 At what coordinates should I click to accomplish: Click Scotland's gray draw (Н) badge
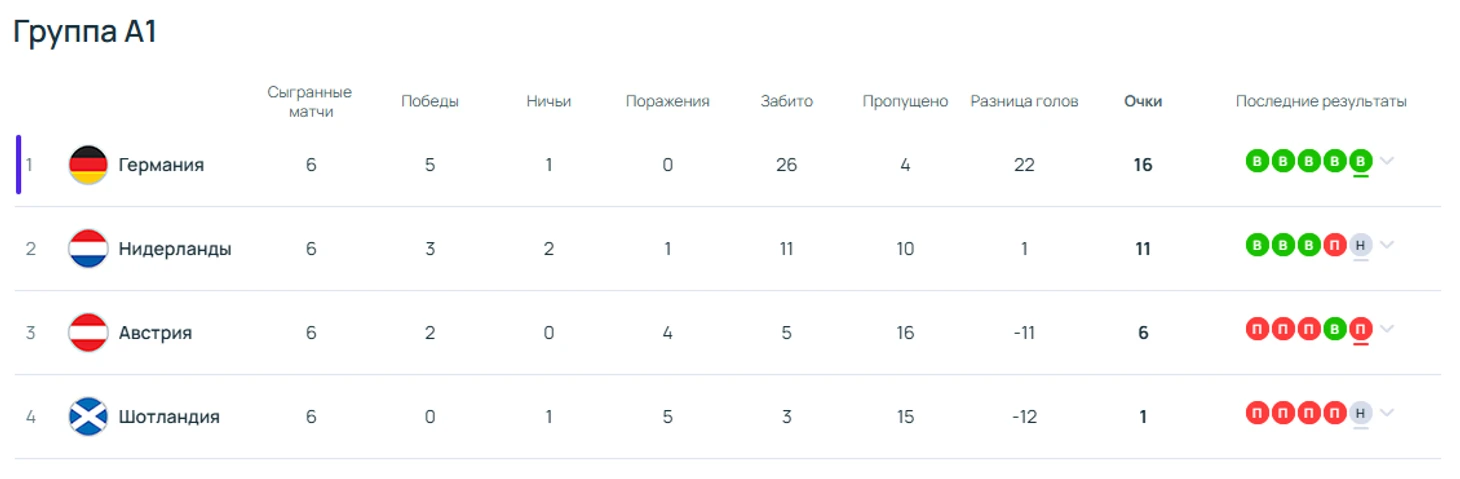click(1360, 413)
